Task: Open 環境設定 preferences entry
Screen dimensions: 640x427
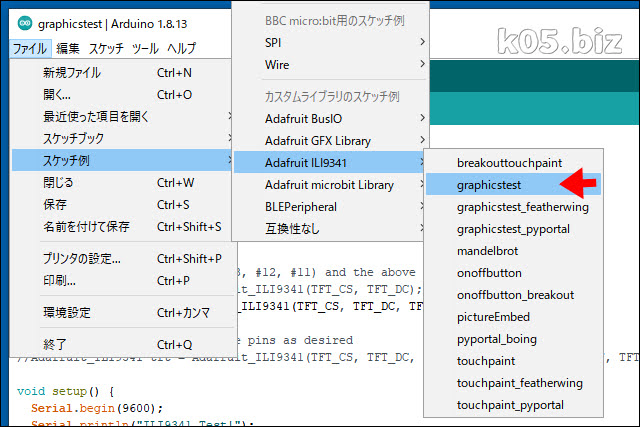Action: pos(122,313)
